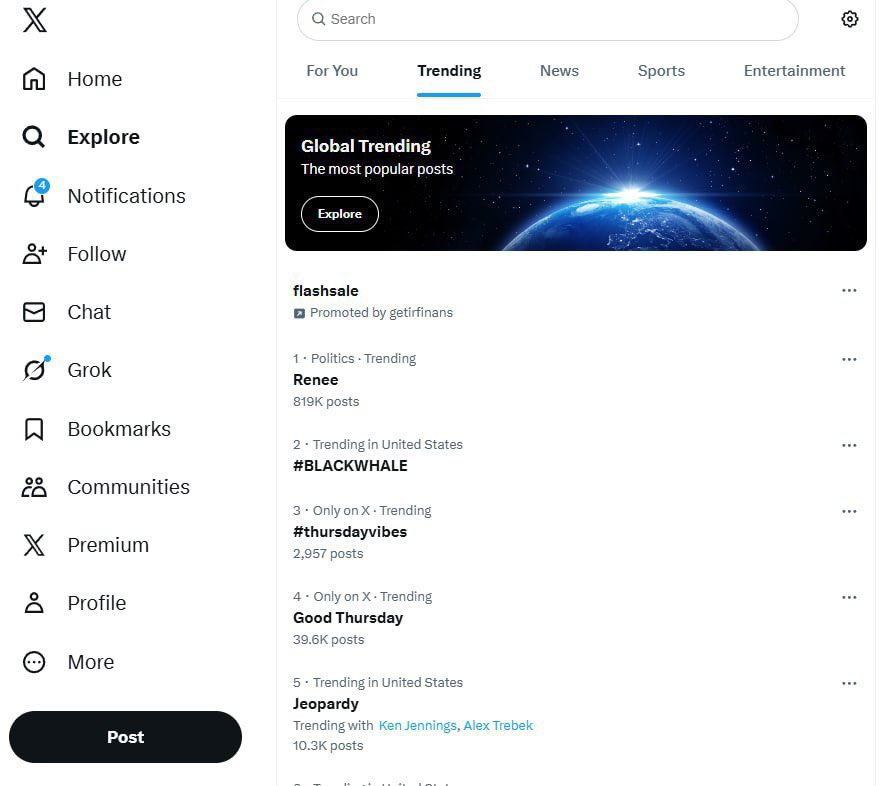The width and height of the screenshot is (879, 786).
Task: Switch to the News tab
Action: 558,71
